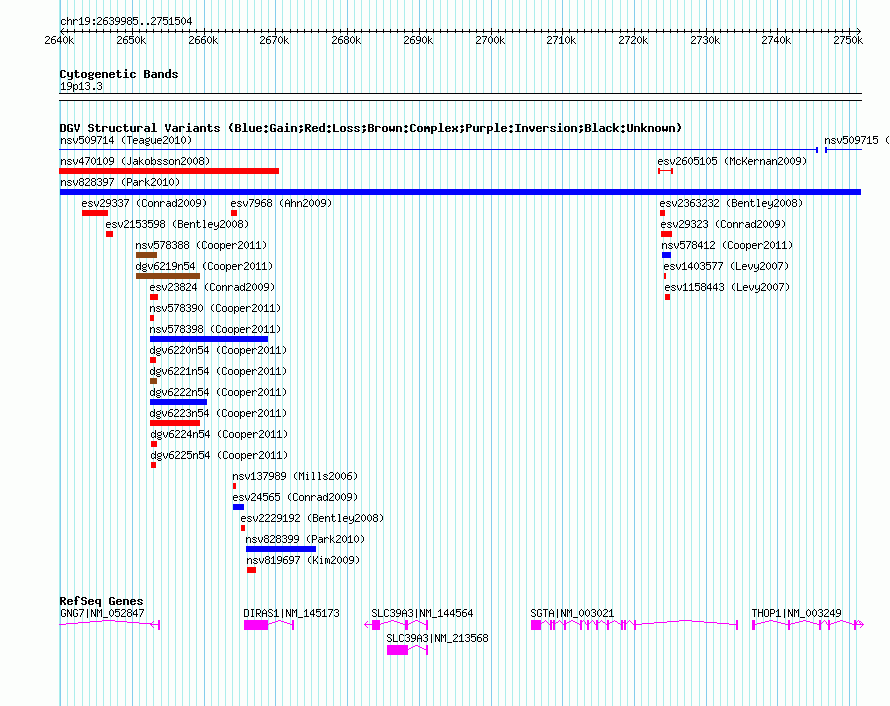This screenshot has width=890, height=706.
Task: Click the esv1403577 (Levy2007) label
Action: tap(726, 266)
